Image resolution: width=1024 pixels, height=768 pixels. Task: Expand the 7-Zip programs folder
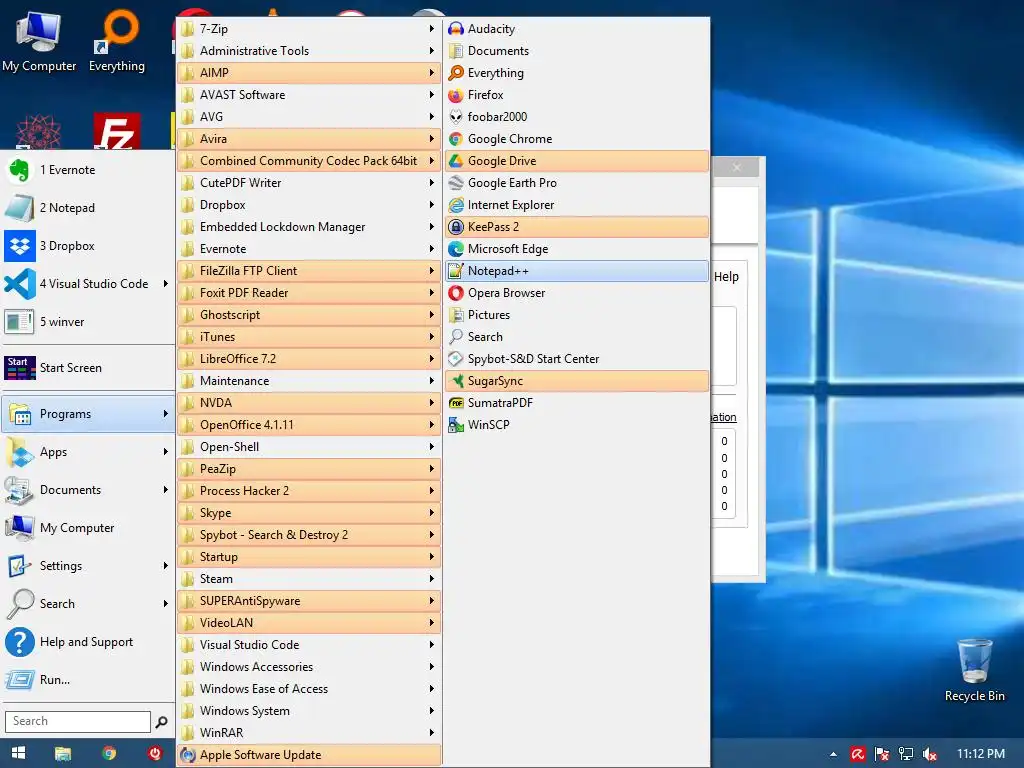309,29
